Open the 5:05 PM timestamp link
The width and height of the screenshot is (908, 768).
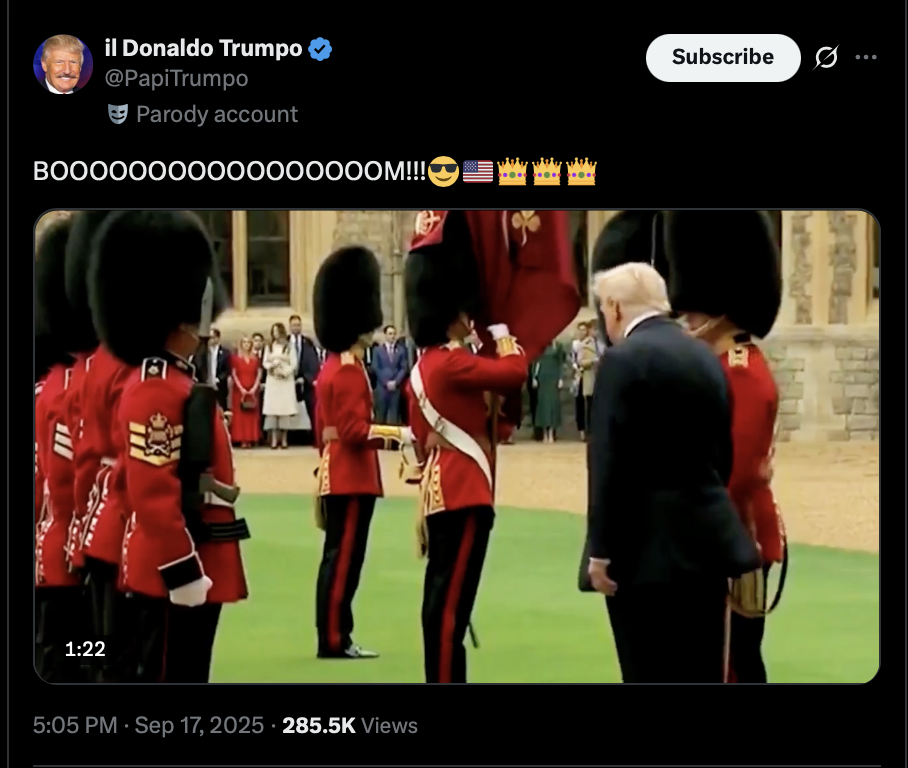coord(75,726)
